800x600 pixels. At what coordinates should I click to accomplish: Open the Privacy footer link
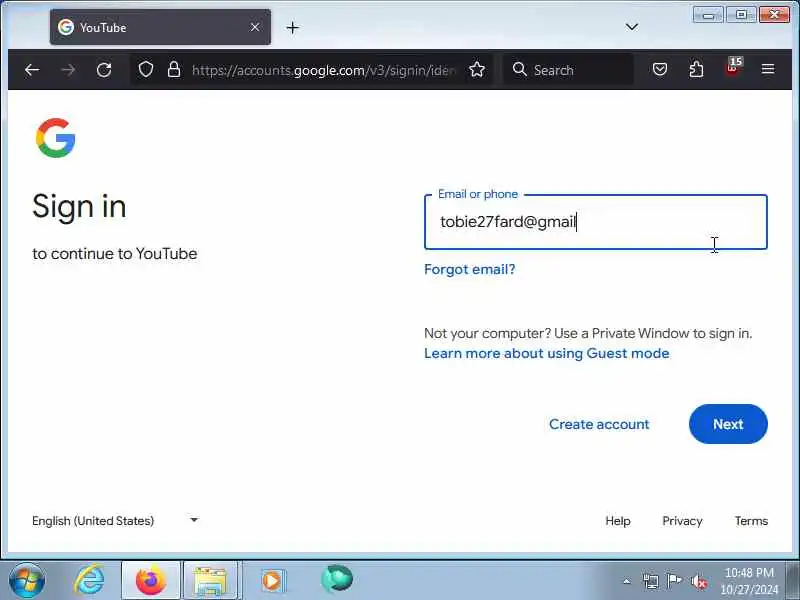pyautogui.click(x=682, y=521)
